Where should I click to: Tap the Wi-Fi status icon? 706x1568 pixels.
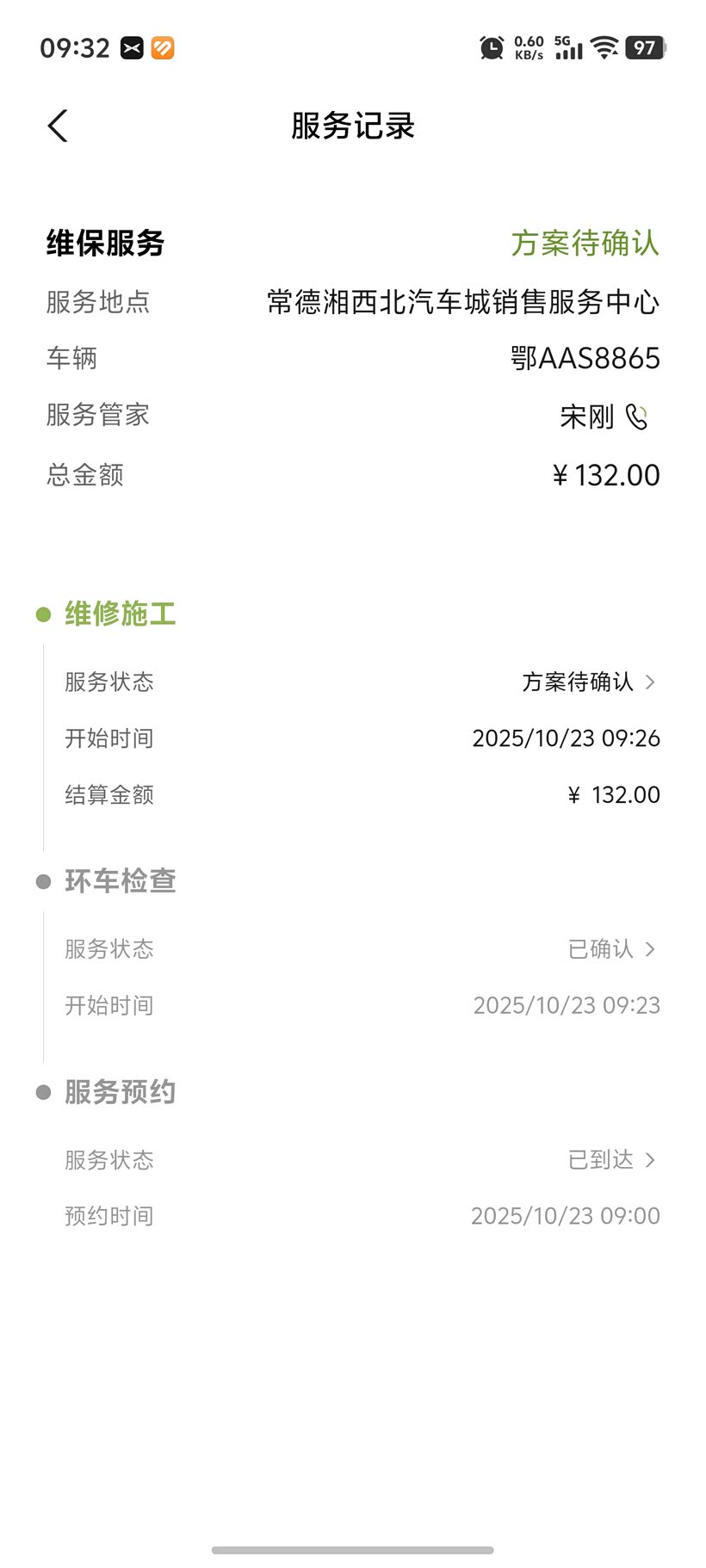click(605, 48)
